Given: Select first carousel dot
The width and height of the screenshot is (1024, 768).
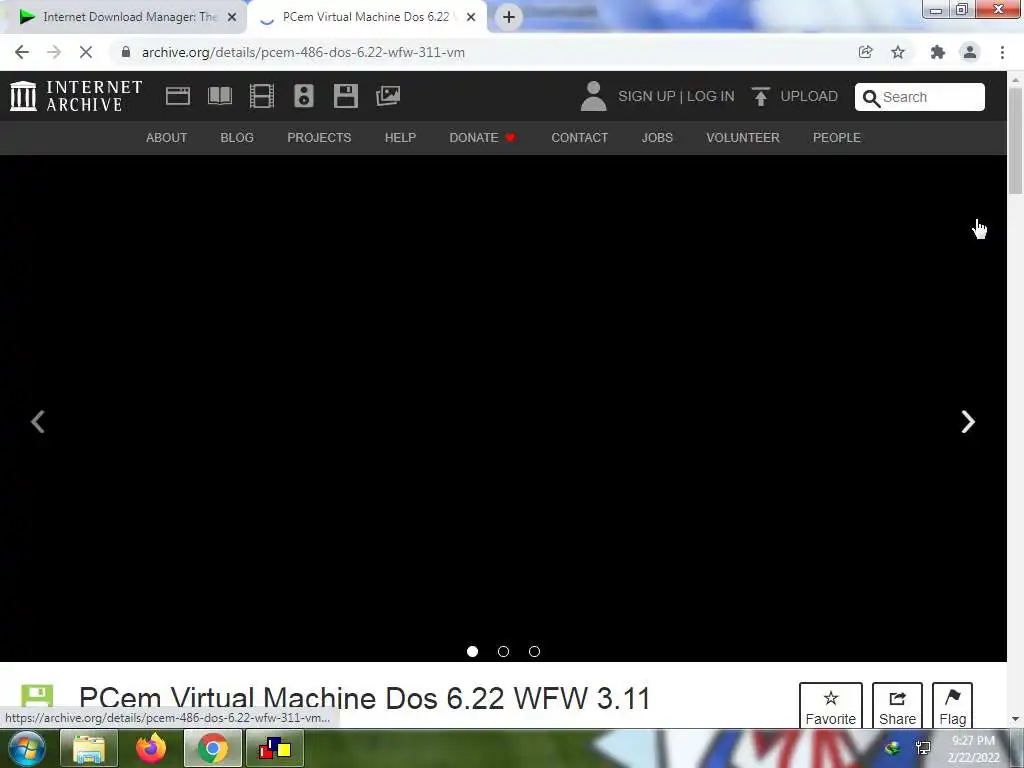Looking at the screenshot, I should [472, 651].
